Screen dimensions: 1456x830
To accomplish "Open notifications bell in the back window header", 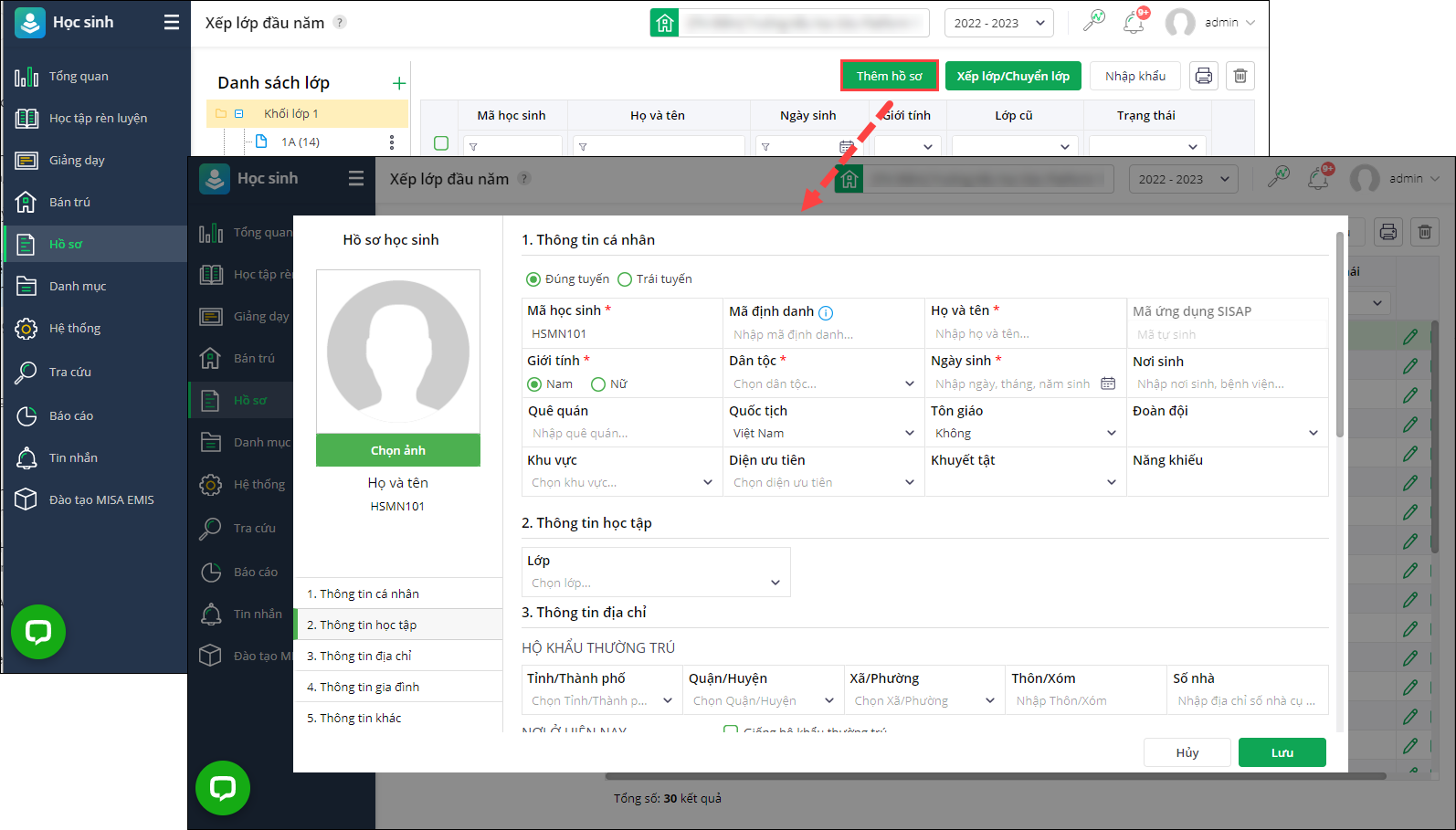I will [1134, 22].
